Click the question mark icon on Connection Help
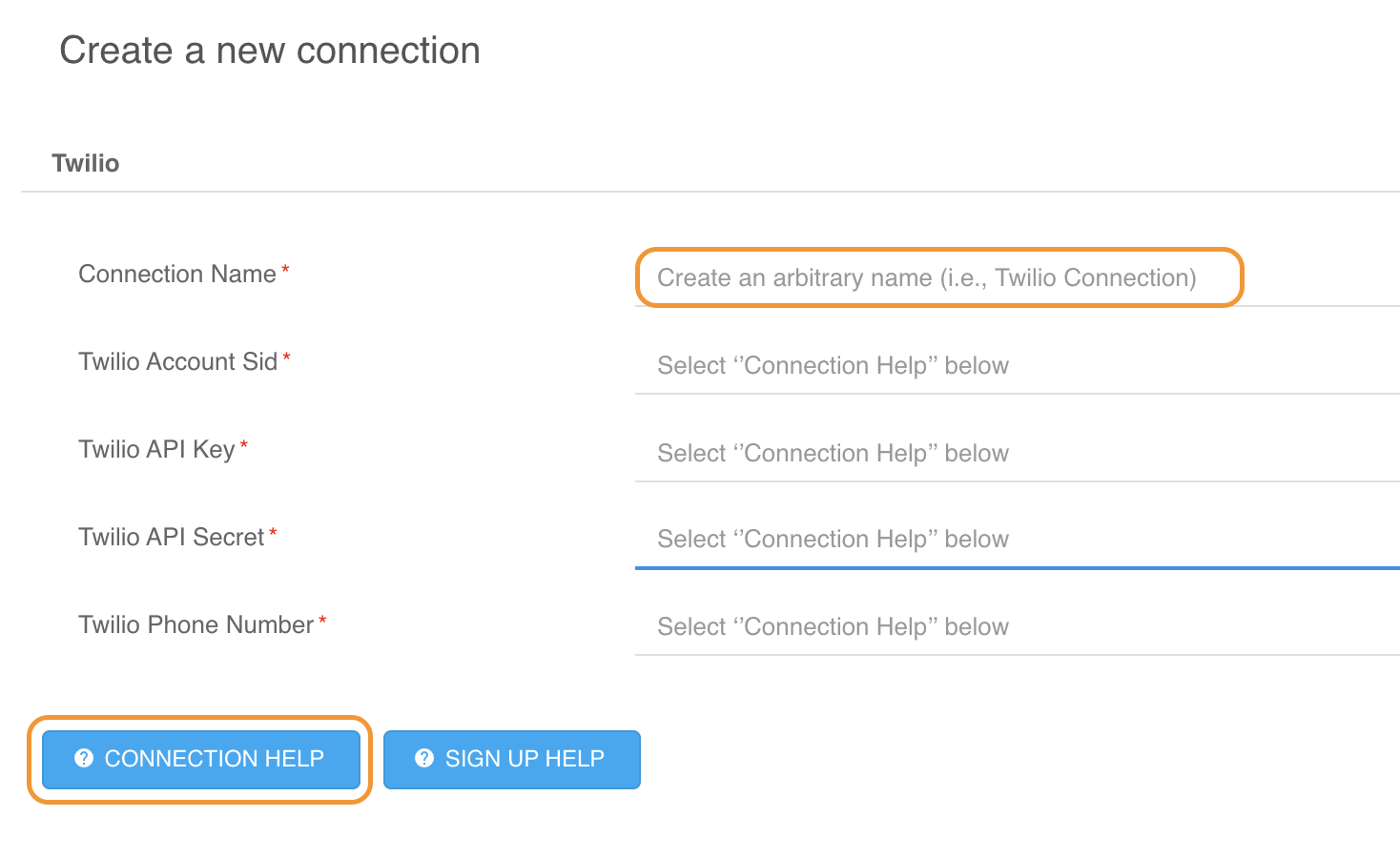This screenshot has width=1400, height=858. click(84, 758)
